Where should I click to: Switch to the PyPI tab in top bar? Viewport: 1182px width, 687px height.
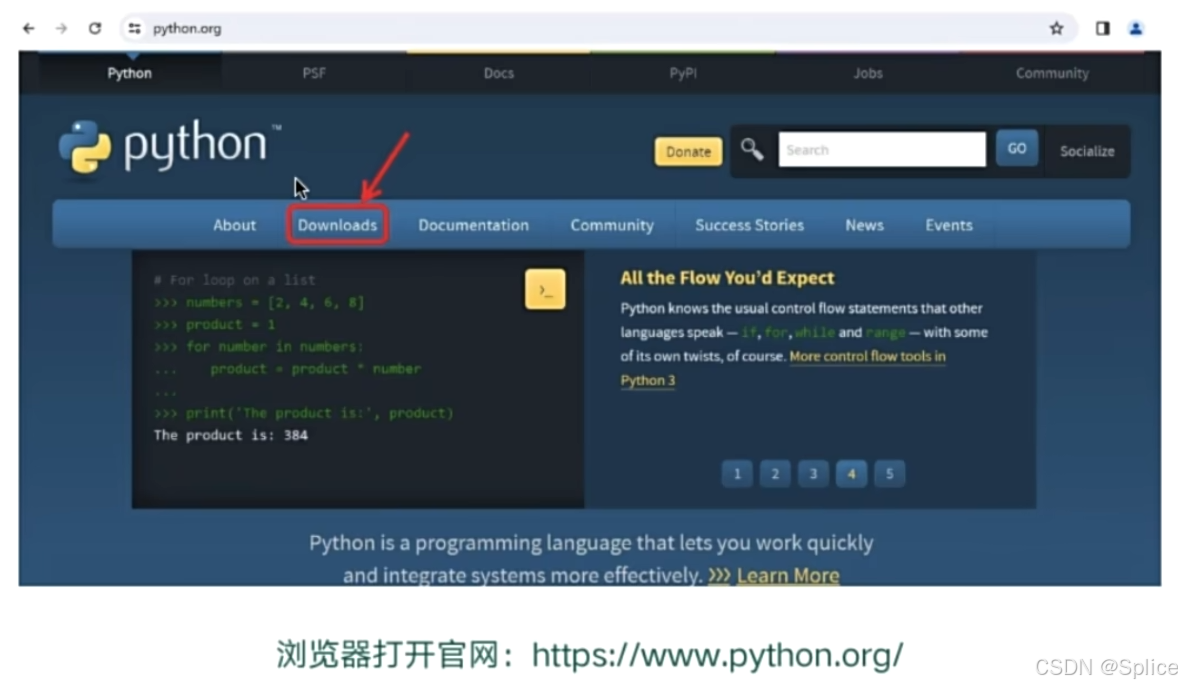[x=683, y=72]
